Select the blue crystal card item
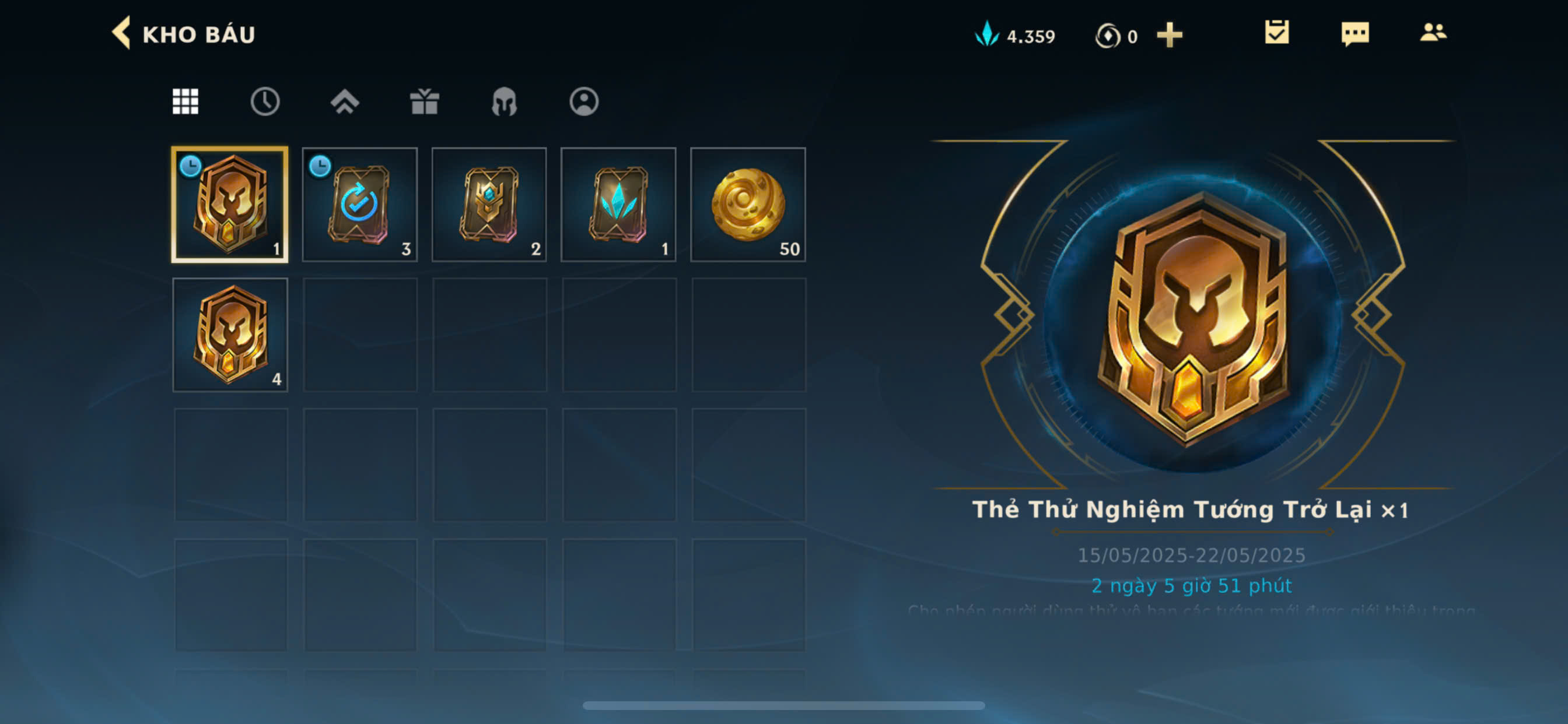 pos(618,205)
